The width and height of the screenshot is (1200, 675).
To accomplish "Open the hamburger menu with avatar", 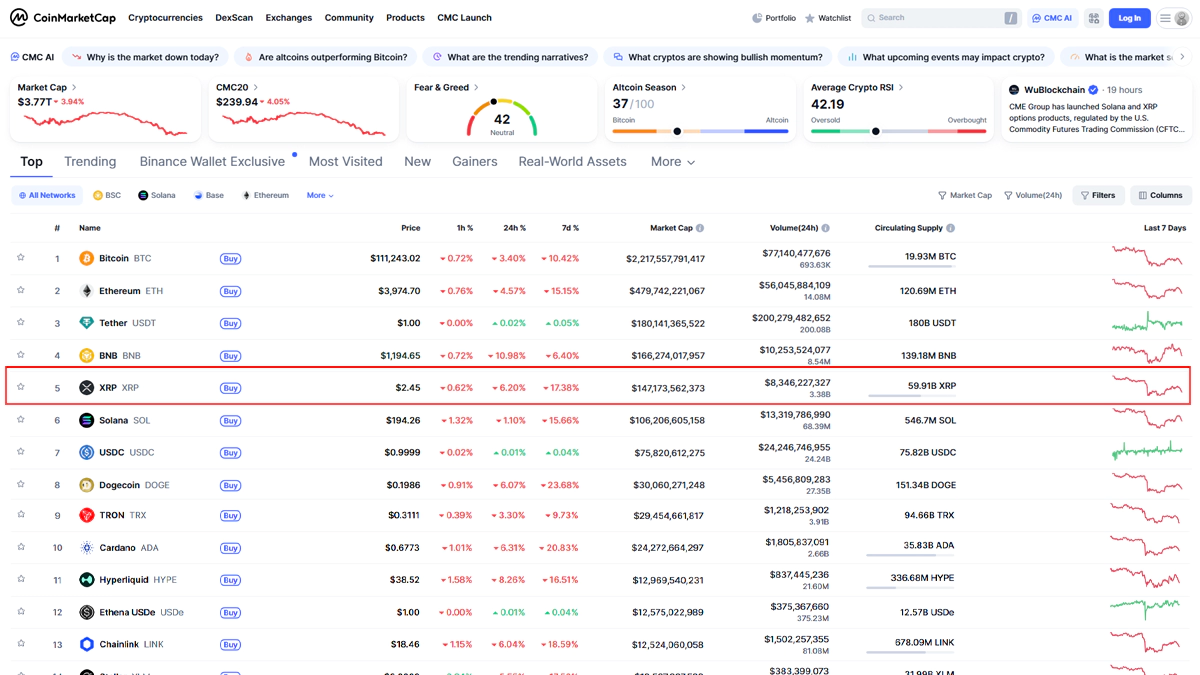I will coord(1174,18).
